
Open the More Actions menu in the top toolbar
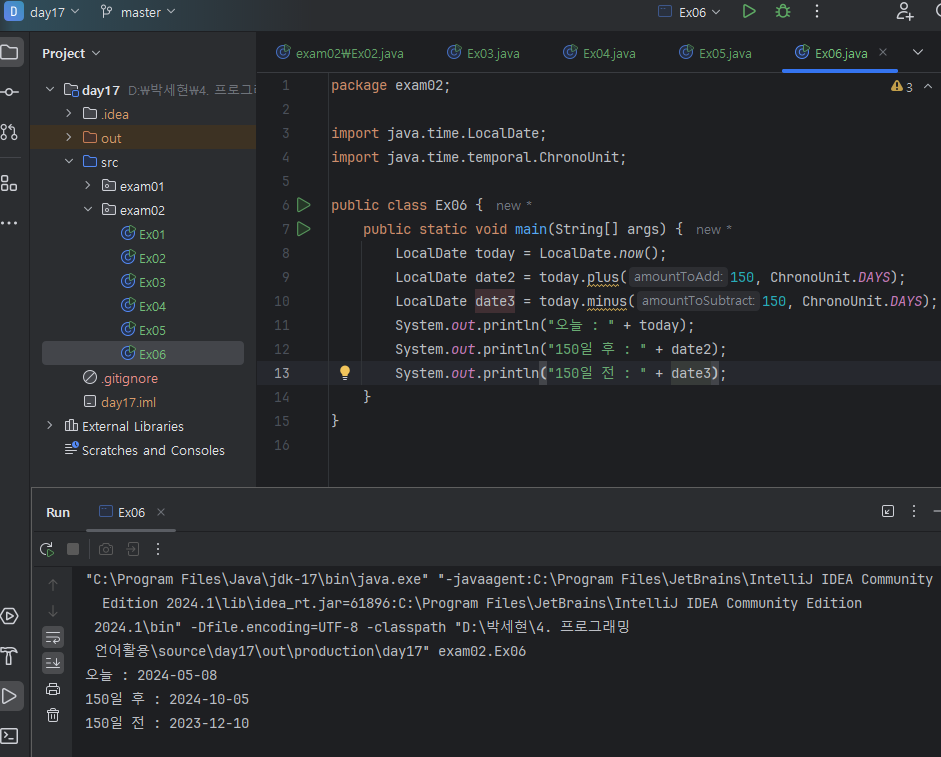(817, 11)
